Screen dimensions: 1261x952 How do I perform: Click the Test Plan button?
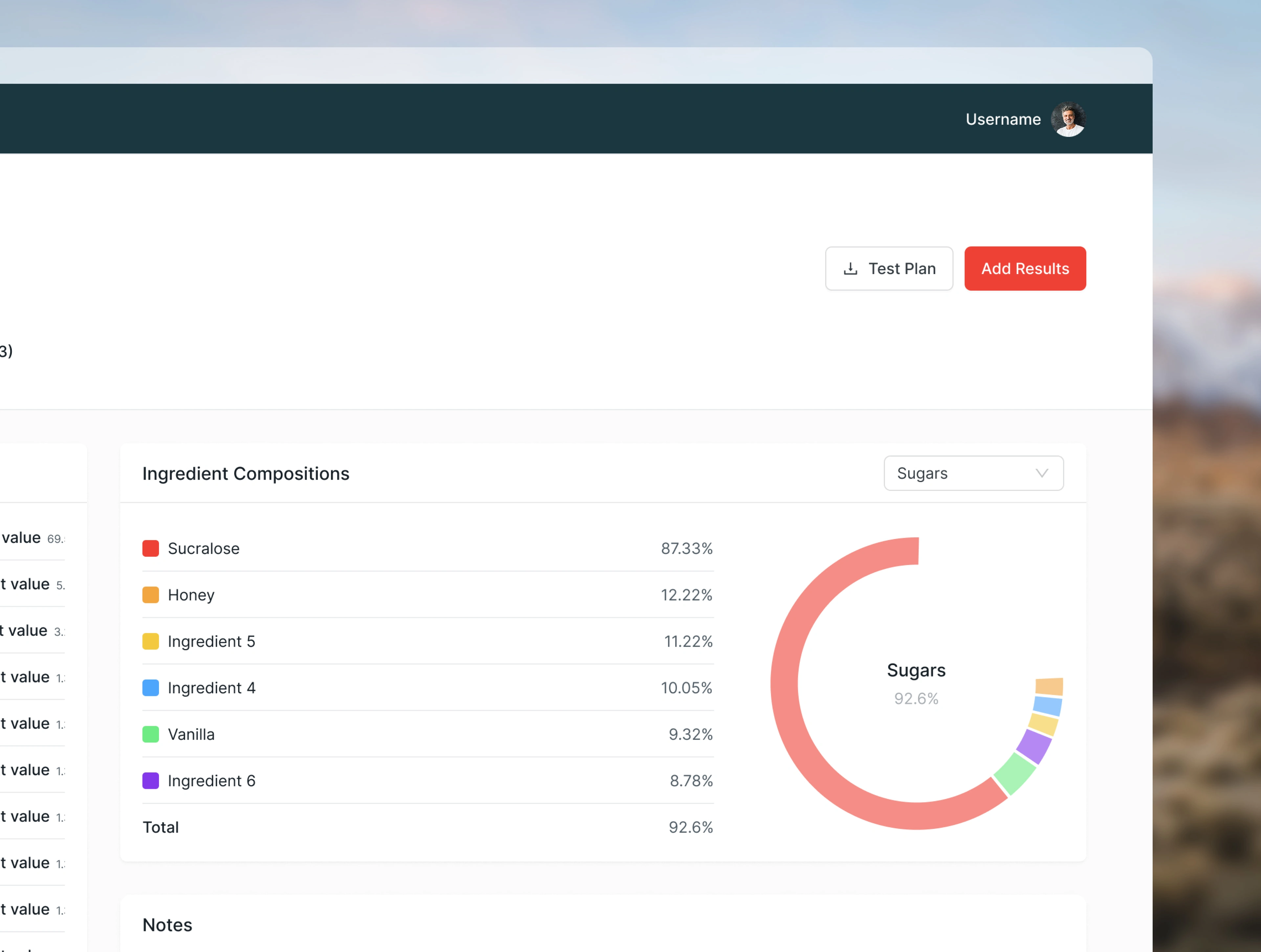[889, 268]
